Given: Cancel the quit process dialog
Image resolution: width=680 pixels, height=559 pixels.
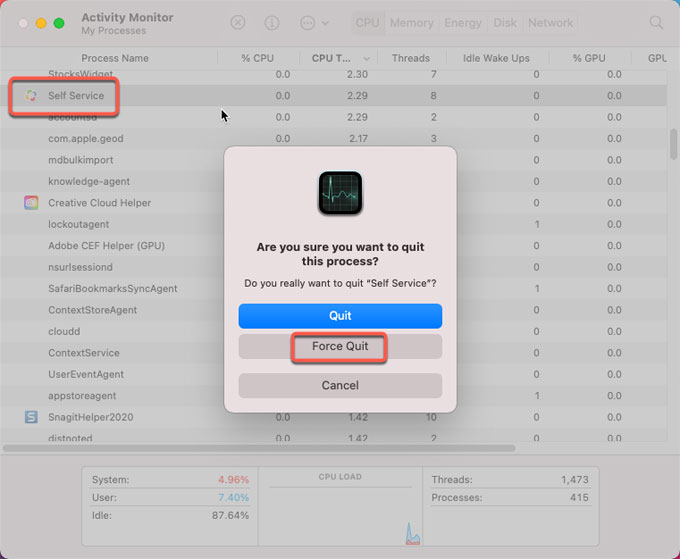Looking at the screenshot, I should point(340,386).
